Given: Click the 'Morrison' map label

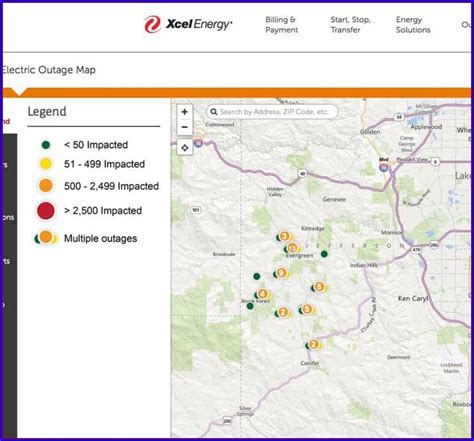Looking at the screenshot, I should (x=392, y=232).
